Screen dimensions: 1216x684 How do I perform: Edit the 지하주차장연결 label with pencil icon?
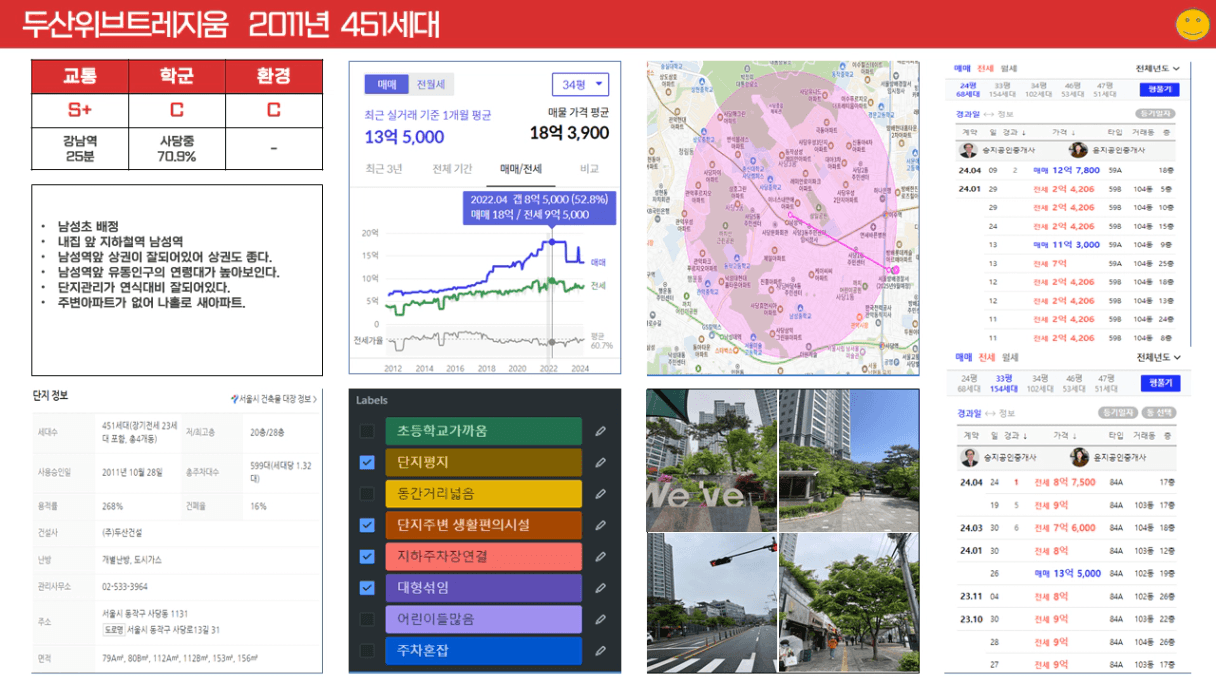tap(600, 556)
